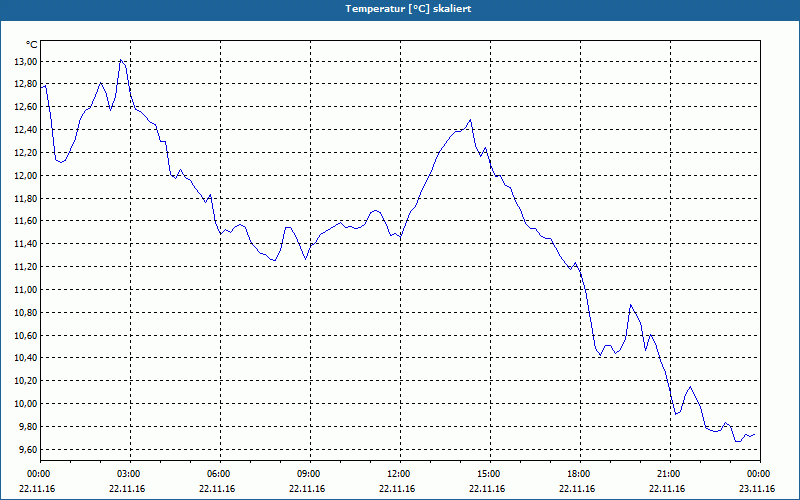Click the '00:00' time label above 23.11.16
Viewport: 800px width, 500px height.
pyautogui.click(x=757, y=474)
